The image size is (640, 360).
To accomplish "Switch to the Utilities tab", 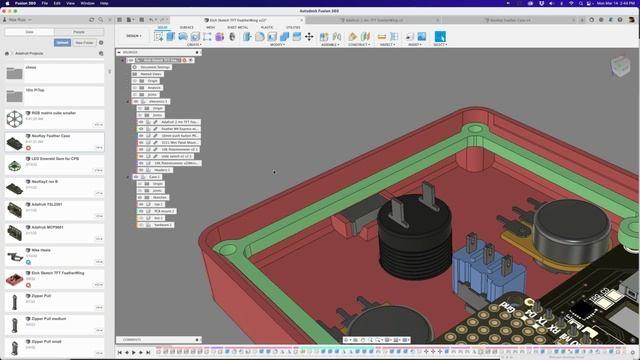I will coord(293,27).
